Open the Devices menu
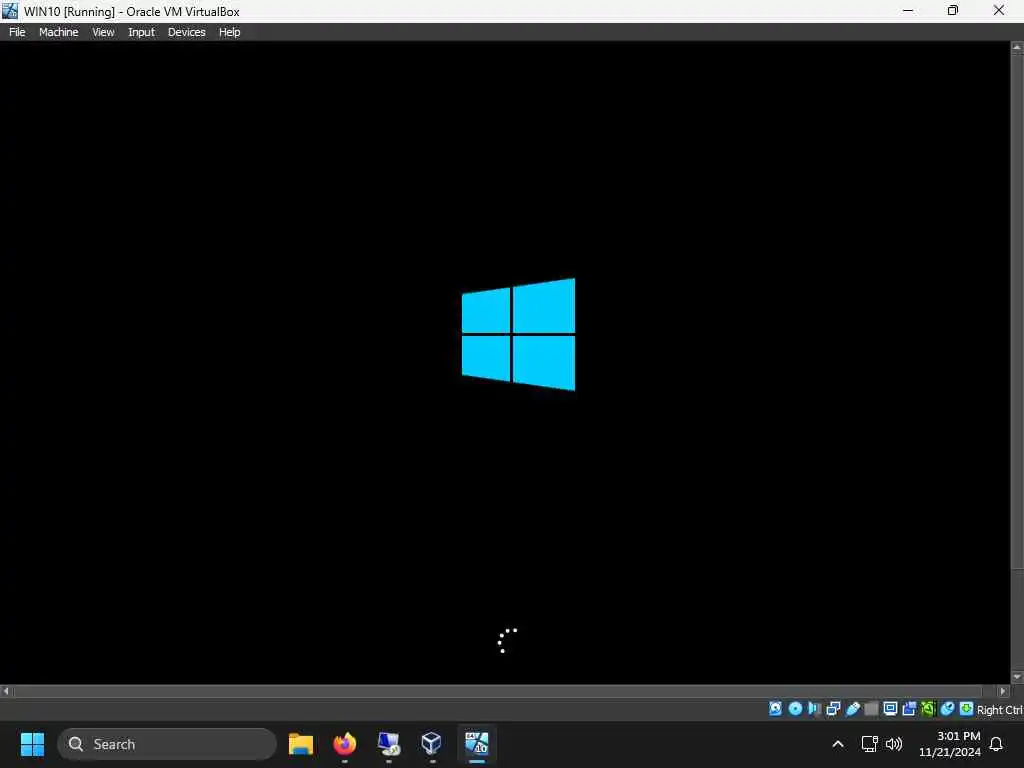 [186, 32]
